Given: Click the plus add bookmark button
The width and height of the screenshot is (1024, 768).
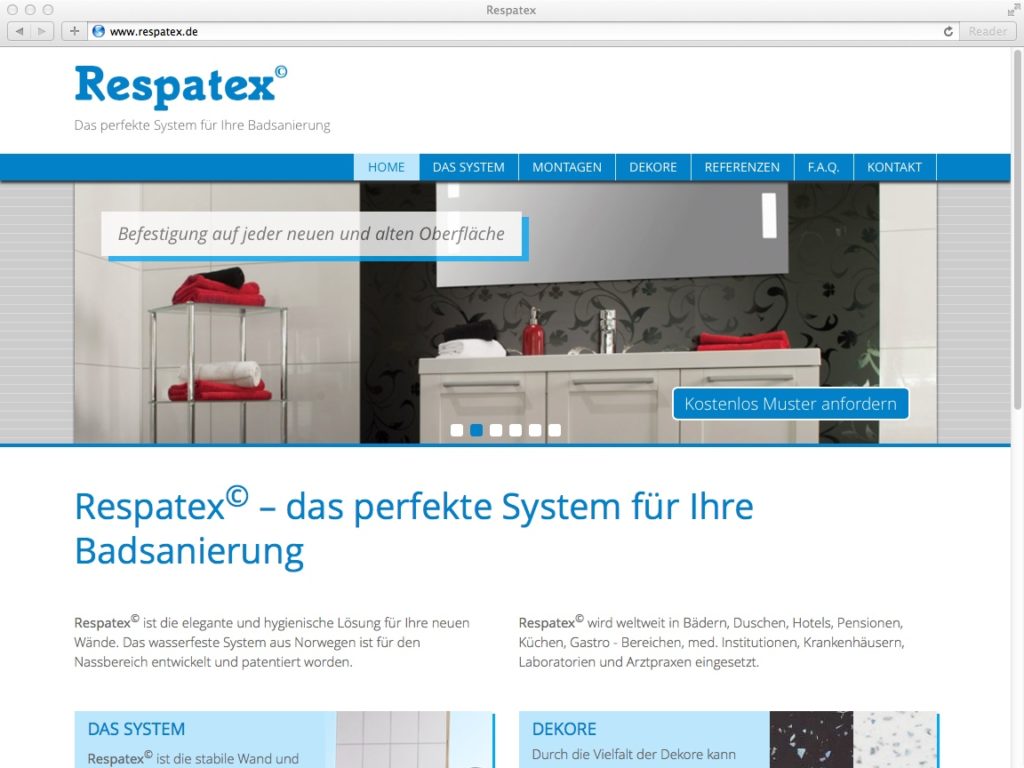Looking at the screenshot, I should (x=74, y=31).
